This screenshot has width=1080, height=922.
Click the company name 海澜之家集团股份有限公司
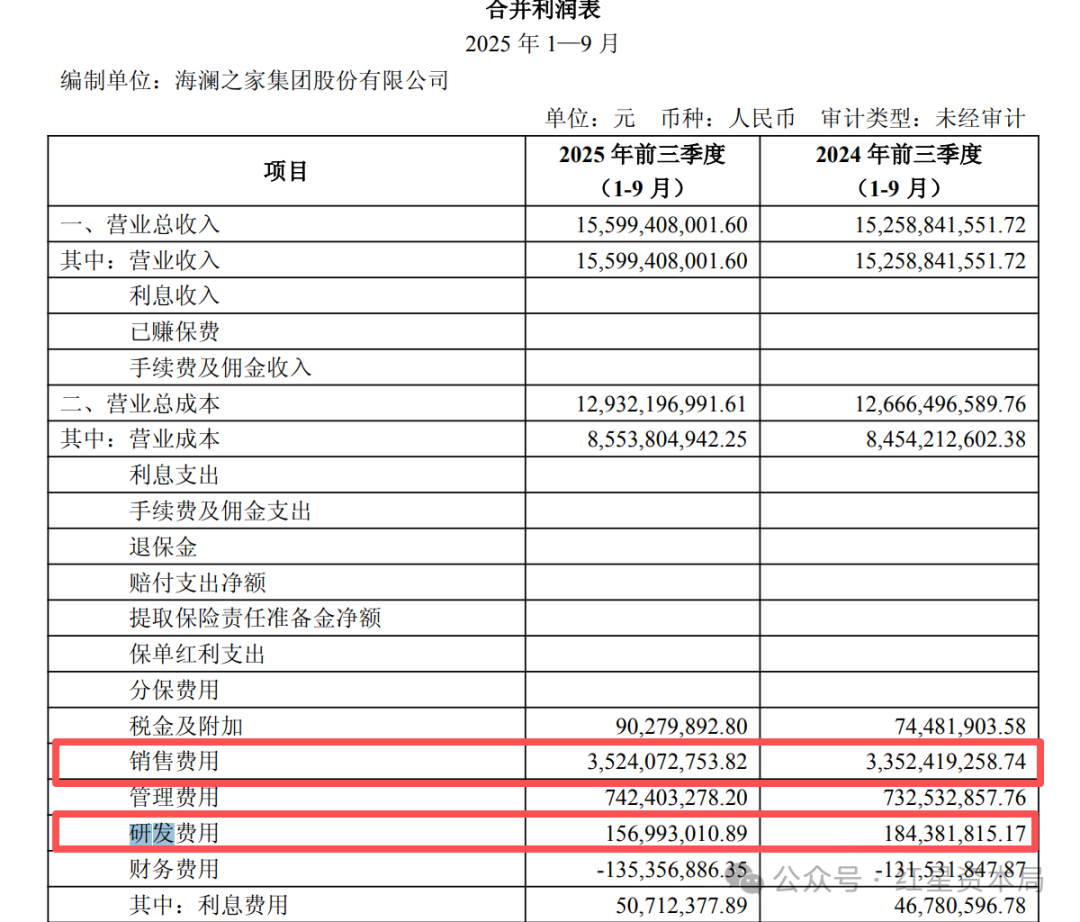point(311,81)
